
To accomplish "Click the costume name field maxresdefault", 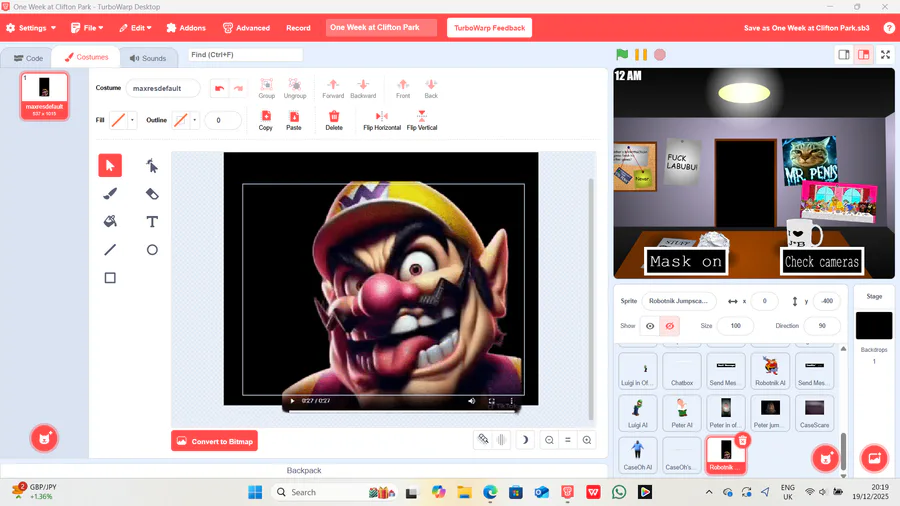I will [162, 88].
